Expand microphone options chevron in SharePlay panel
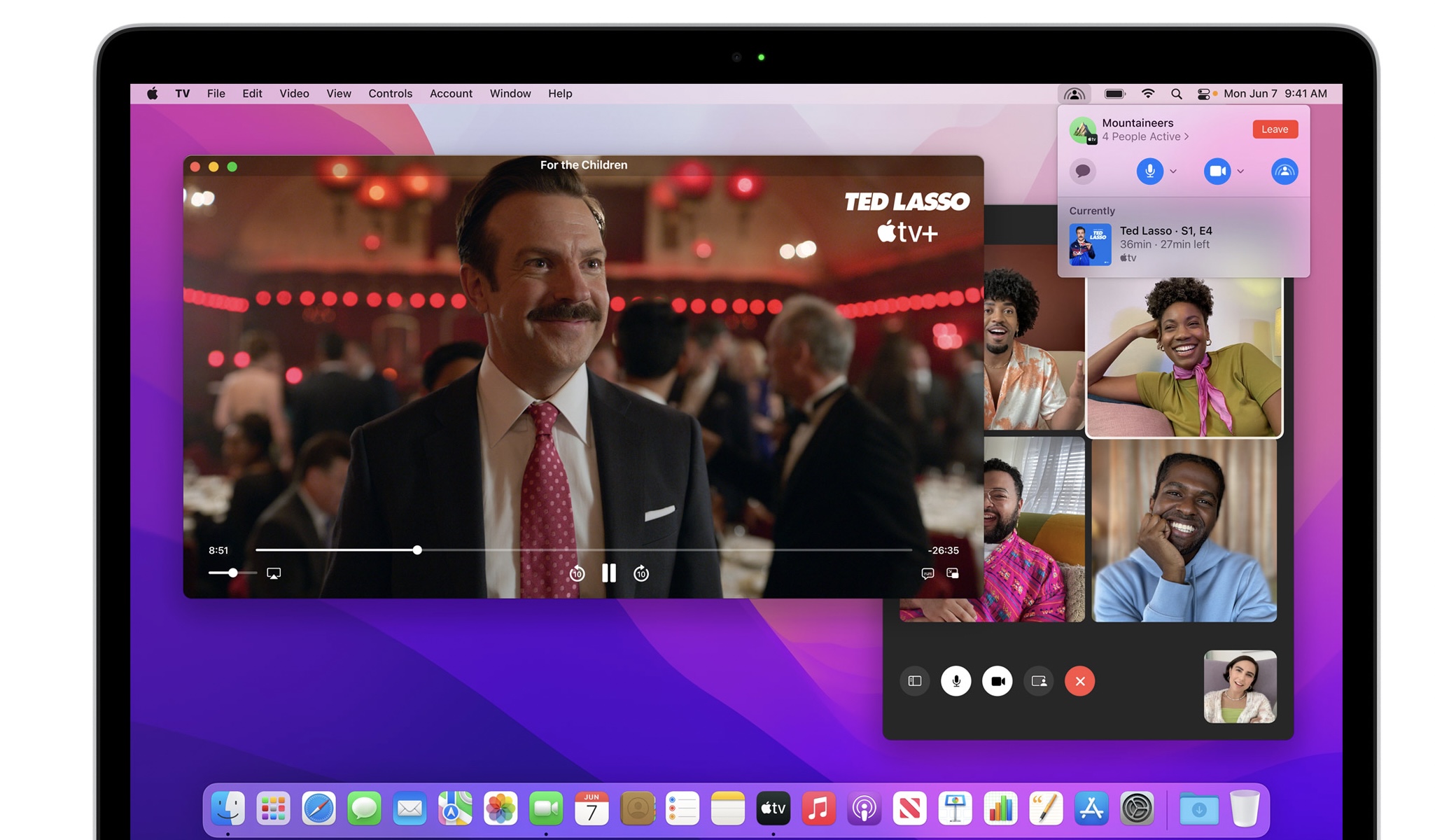The height and width of the screenshot is (840, 1435). coord(1174,171)
